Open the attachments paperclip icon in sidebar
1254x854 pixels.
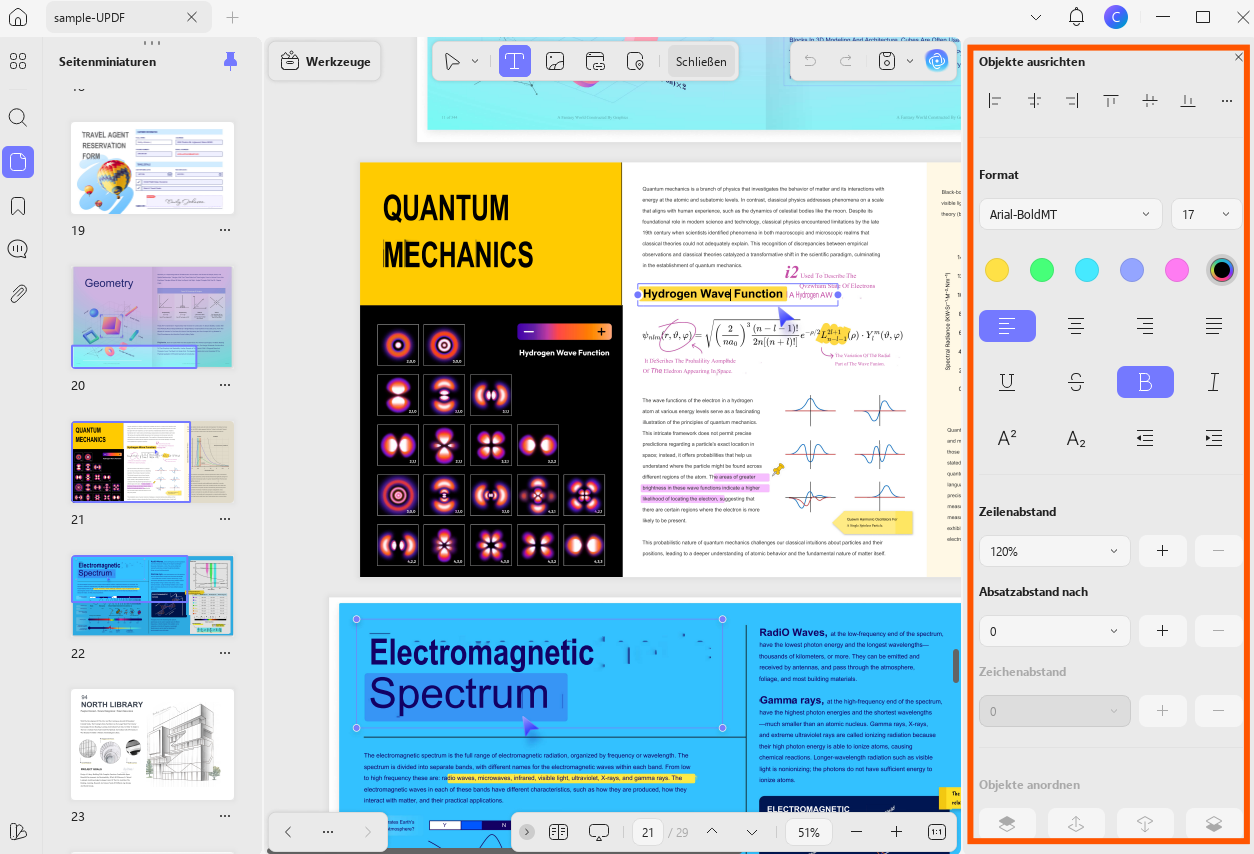tap(18, 294)
